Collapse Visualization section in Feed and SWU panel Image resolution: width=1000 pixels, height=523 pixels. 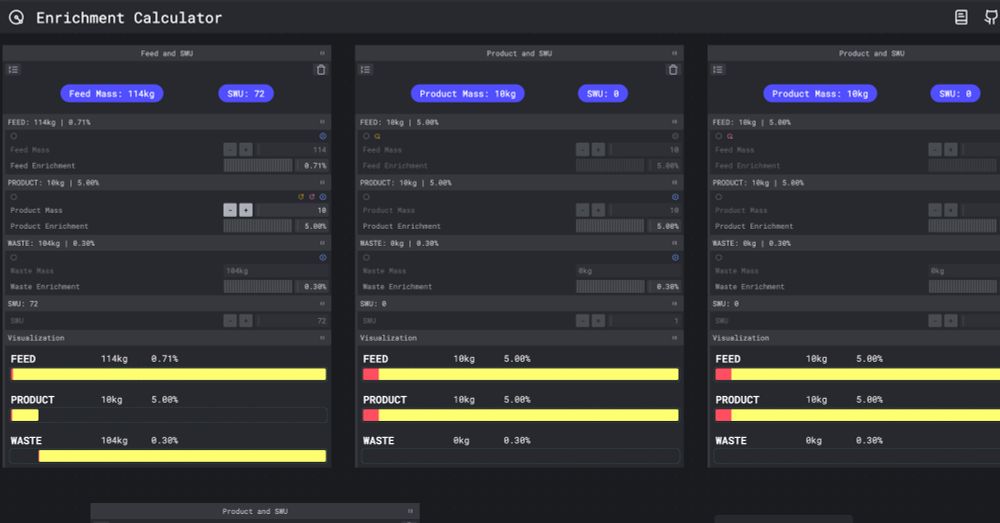(322, 337)
